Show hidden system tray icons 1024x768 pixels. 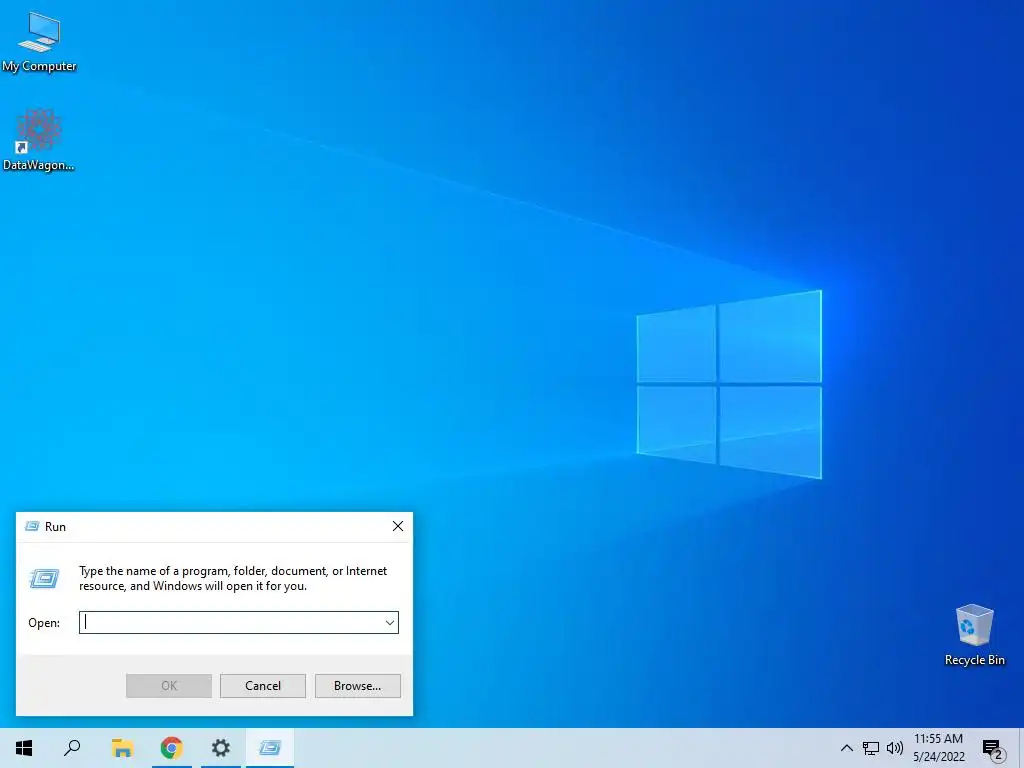click(846, 748)
